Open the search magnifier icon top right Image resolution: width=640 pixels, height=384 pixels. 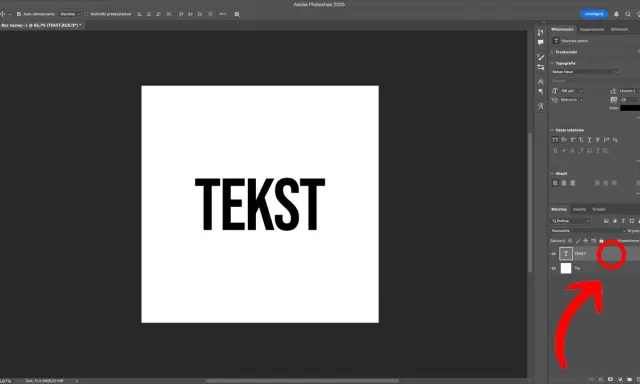(628, 14)
